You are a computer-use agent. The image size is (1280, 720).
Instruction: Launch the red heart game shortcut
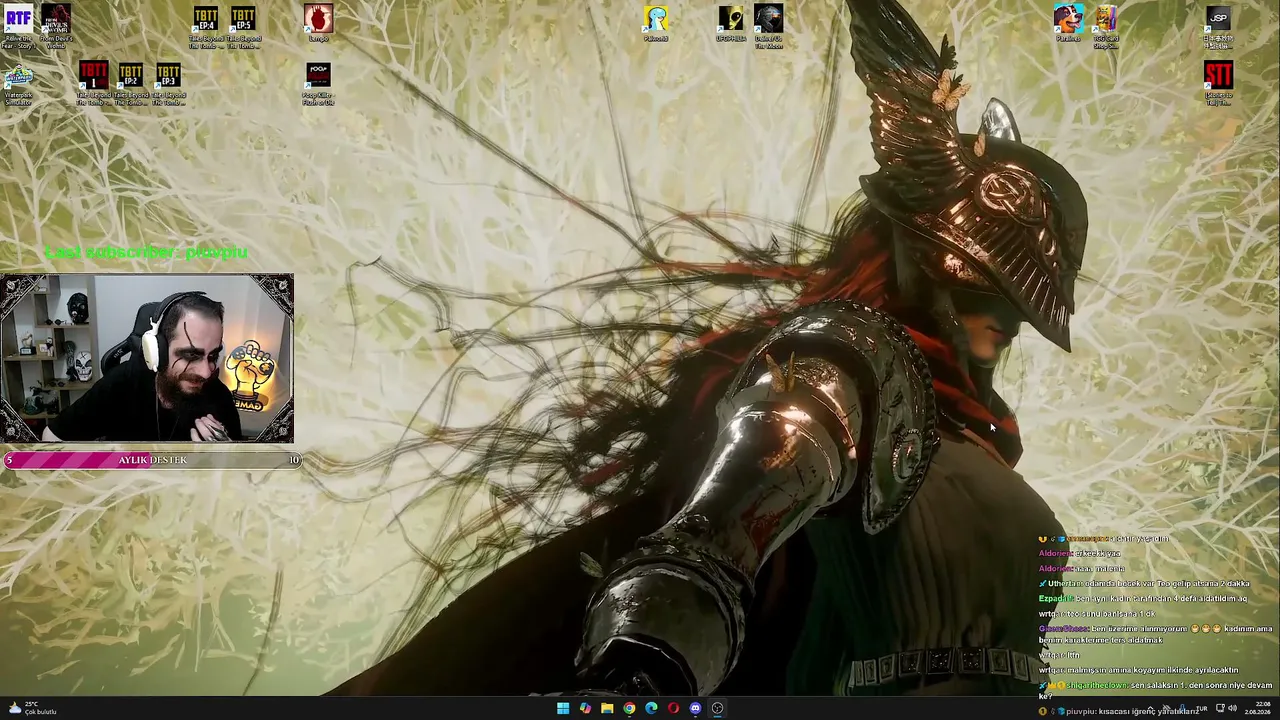(x=318, y=23)
